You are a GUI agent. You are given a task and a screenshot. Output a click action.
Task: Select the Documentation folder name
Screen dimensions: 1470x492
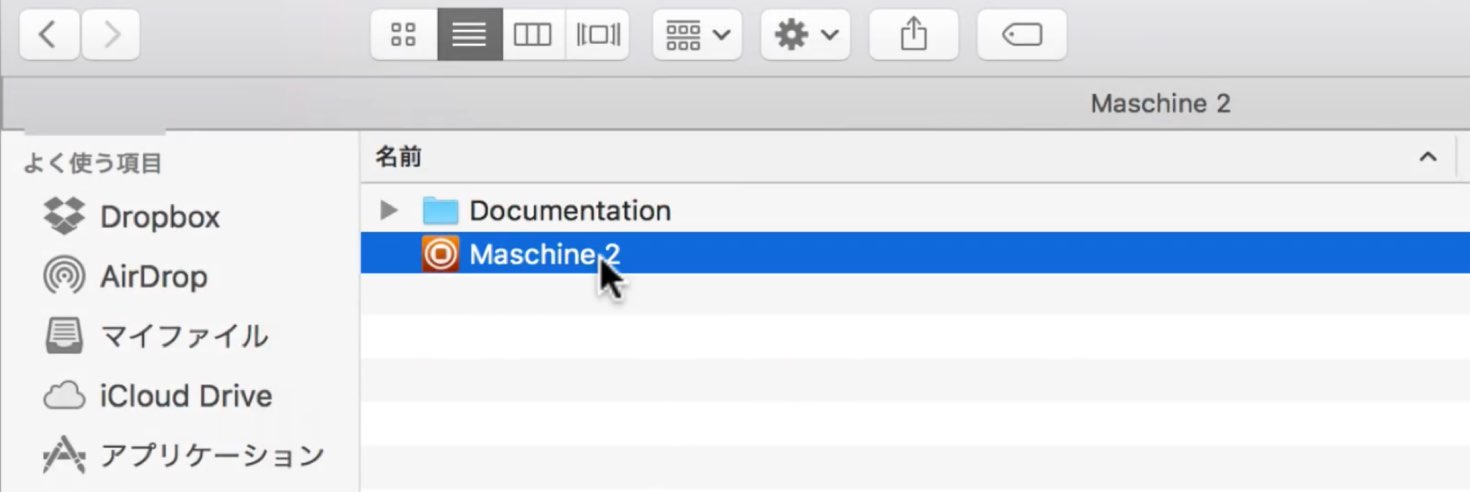tap(570, 211)
